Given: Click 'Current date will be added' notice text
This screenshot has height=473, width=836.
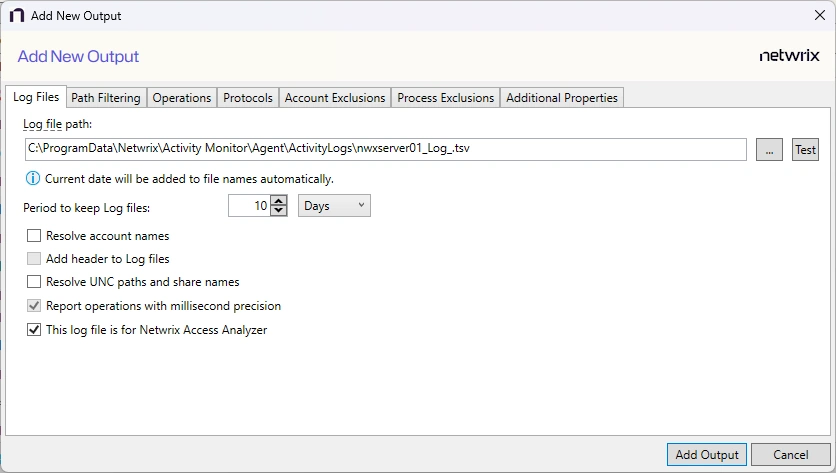Looking at the screenshot, I should point(189,179).
